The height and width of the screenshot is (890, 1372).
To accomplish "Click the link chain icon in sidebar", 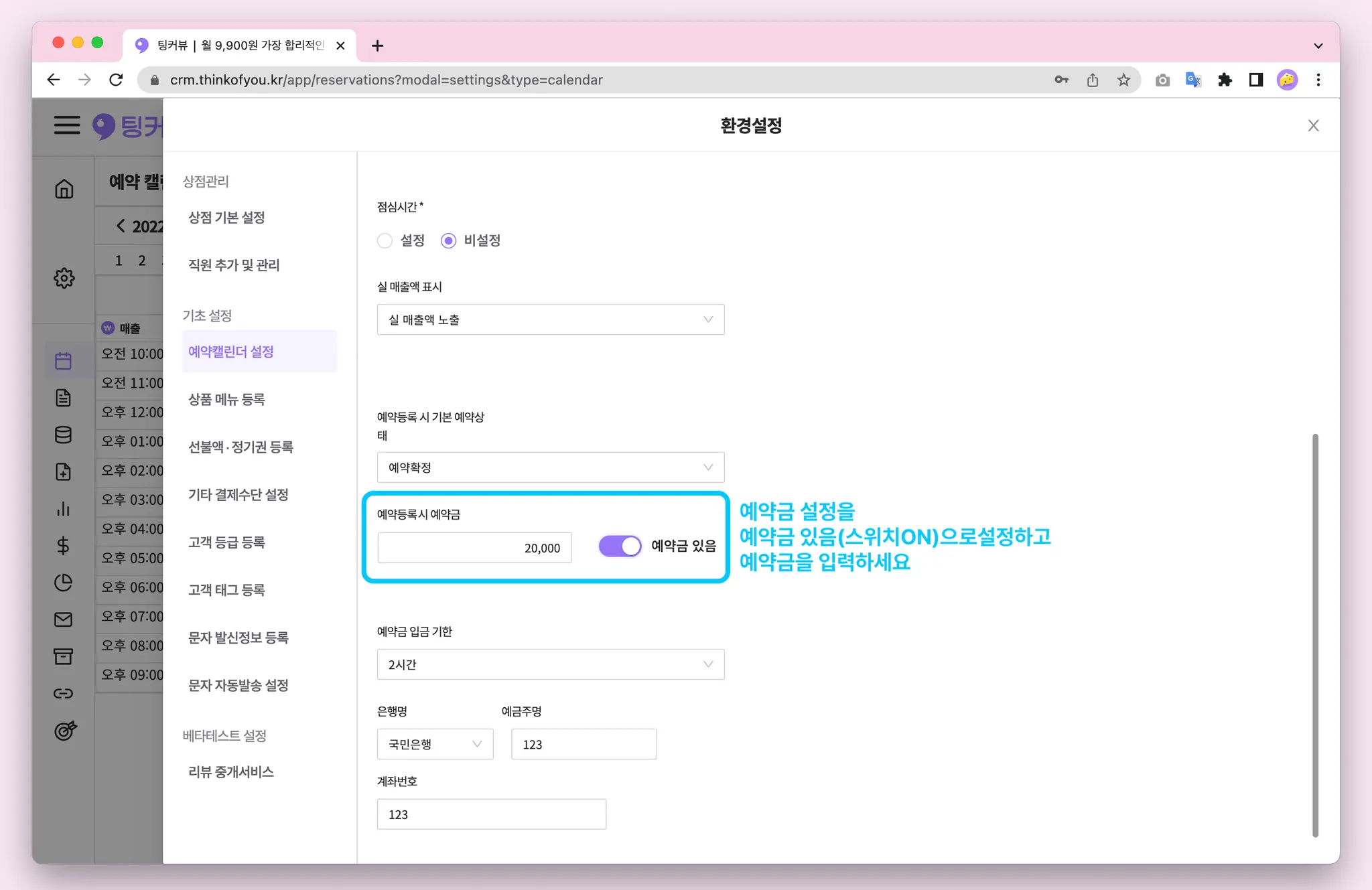I will (x=64, y=693).
